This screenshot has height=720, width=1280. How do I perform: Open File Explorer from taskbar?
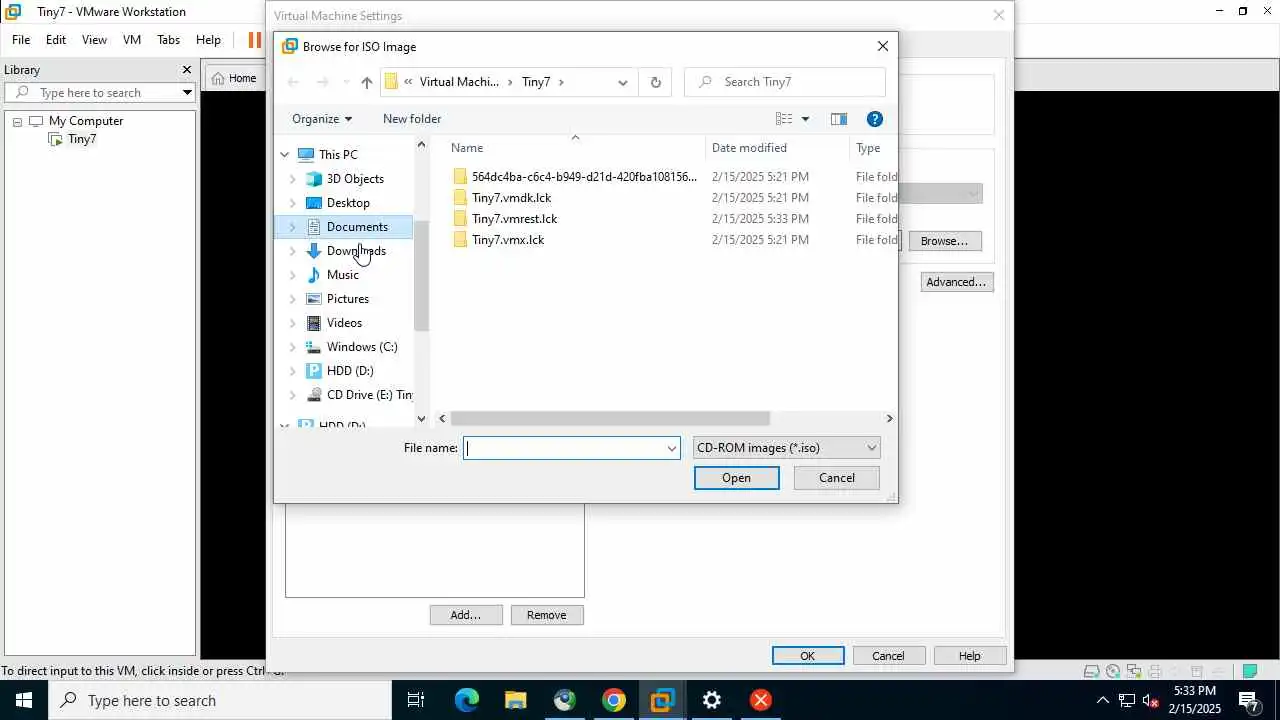pos(515,700)
